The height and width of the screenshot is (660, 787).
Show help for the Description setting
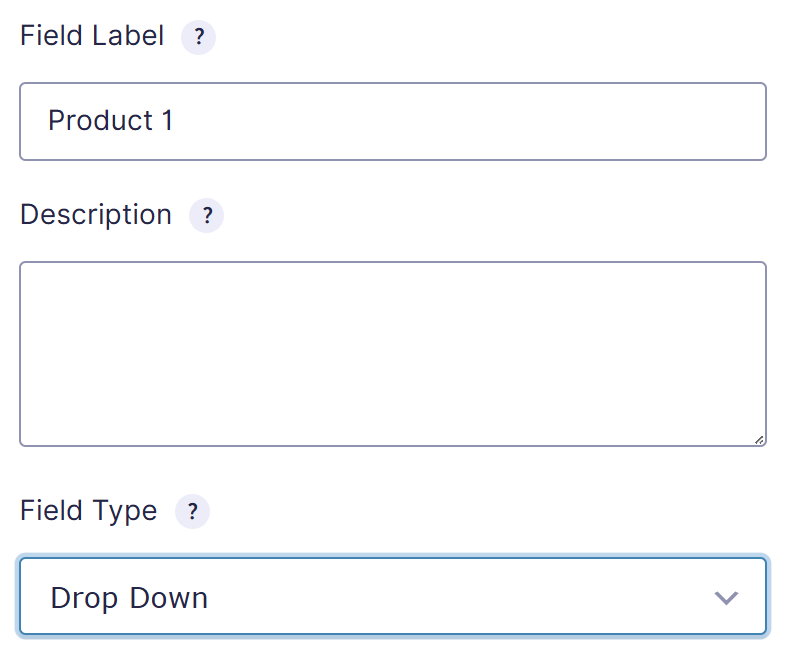(x=206, y=215)
